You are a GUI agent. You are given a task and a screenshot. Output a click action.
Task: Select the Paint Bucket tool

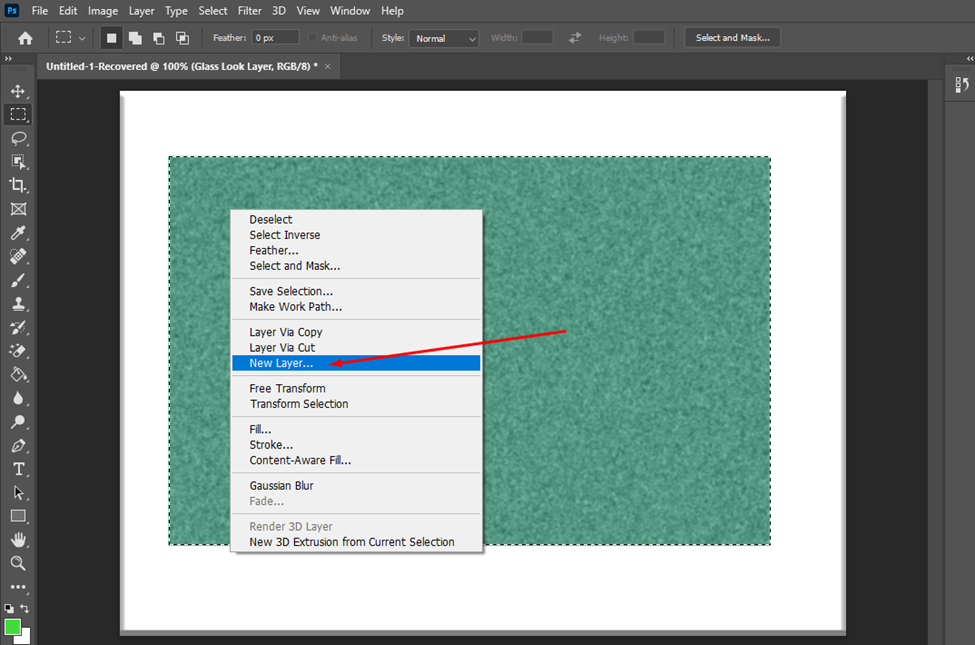pyautogui.click(x=18, y=374)
